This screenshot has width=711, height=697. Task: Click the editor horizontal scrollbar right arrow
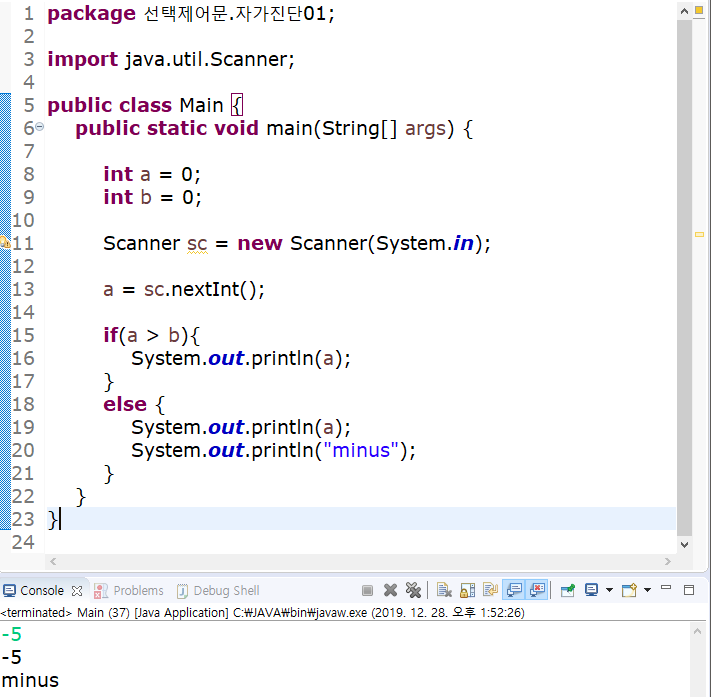point(667,561)
